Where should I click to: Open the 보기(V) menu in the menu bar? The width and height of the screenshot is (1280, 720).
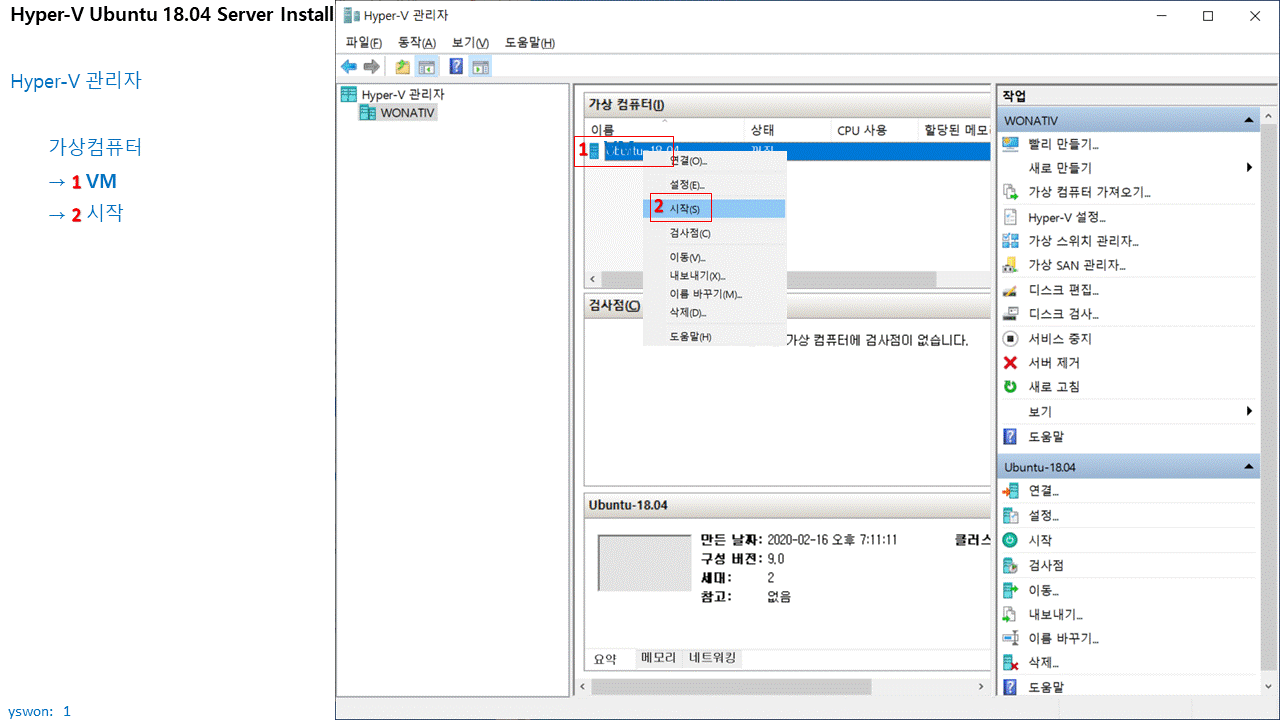pyautogui.click(x=470, y=42)
